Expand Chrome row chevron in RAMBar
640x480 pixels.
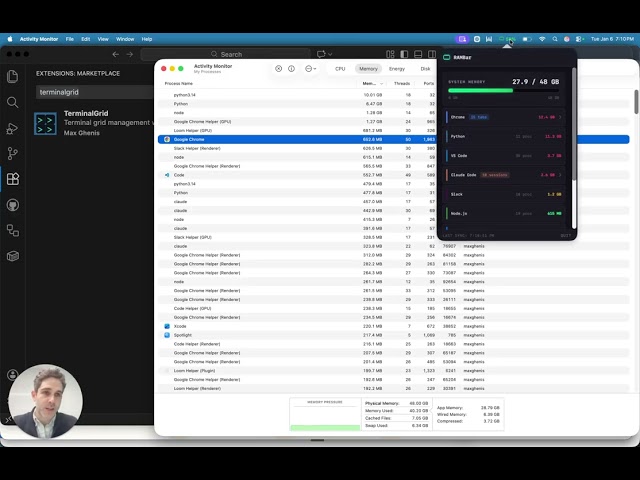click(x=560, y=117)
